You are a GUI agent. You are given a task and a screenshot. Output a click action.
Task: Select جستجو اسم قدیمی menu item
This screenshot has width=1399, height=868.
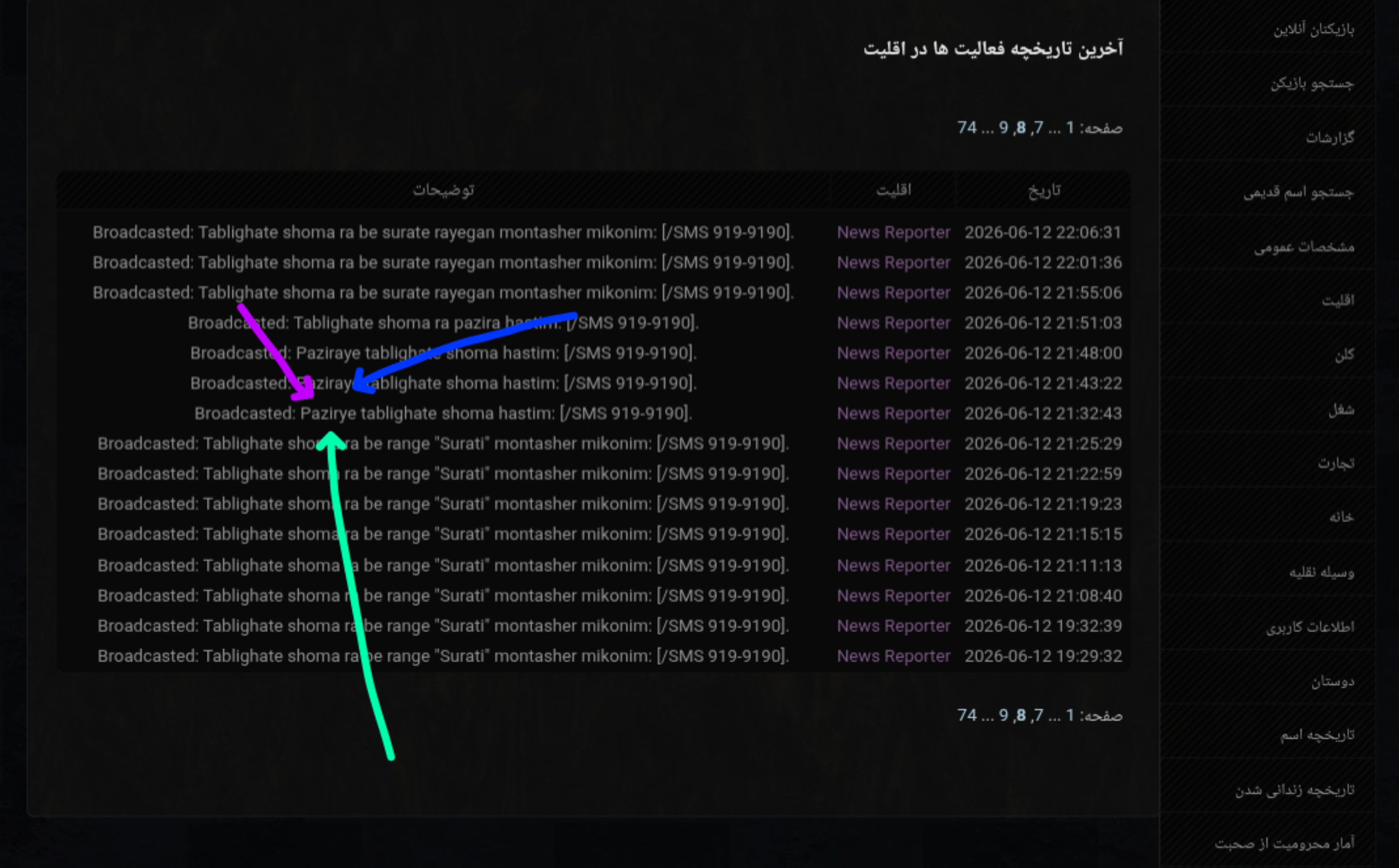coord(1298,192)
